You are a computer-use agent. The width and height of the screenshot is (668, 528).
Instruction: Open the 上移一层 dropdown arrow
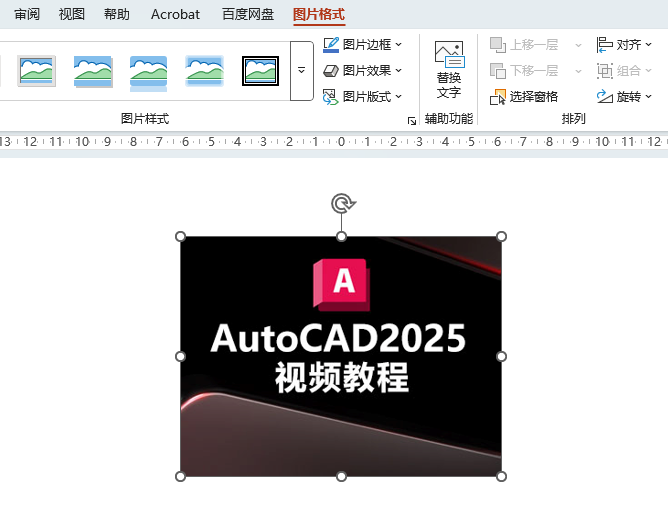pos(578,45)
